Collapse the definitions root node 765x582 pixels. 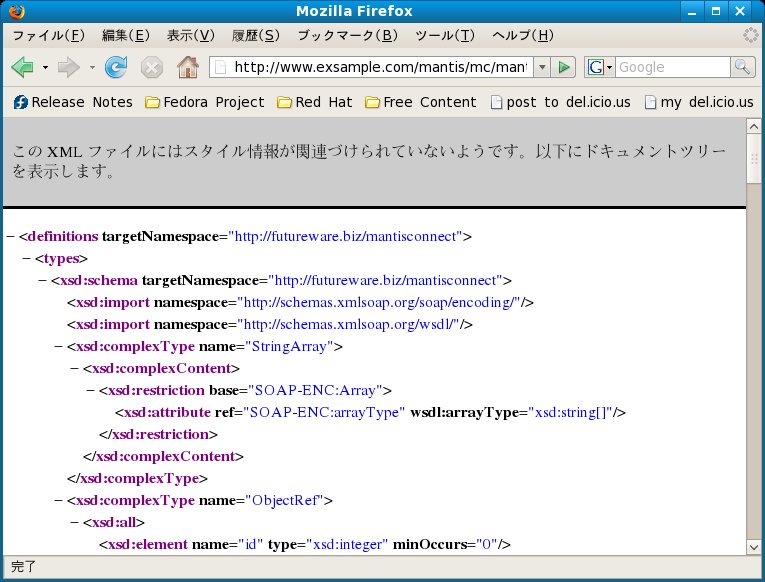click(11, 237)
